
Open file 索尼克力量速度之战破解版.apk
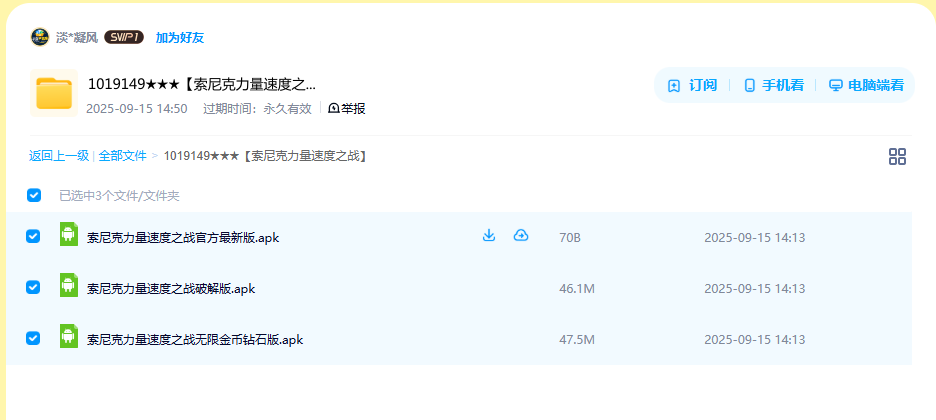171,289
